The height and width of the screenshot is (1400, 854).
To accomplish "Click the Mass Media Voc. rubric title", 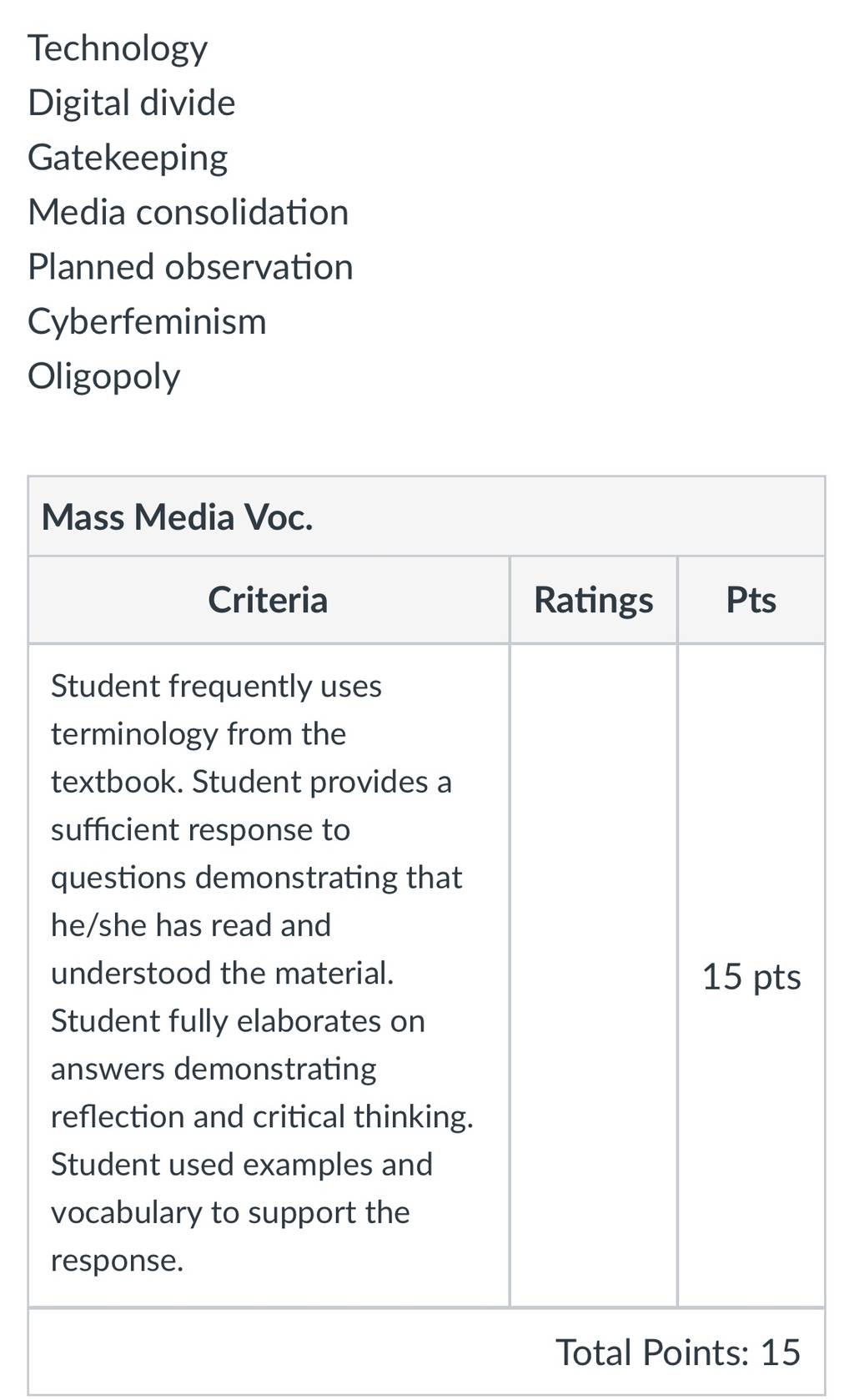I will (x=178, y=517).
